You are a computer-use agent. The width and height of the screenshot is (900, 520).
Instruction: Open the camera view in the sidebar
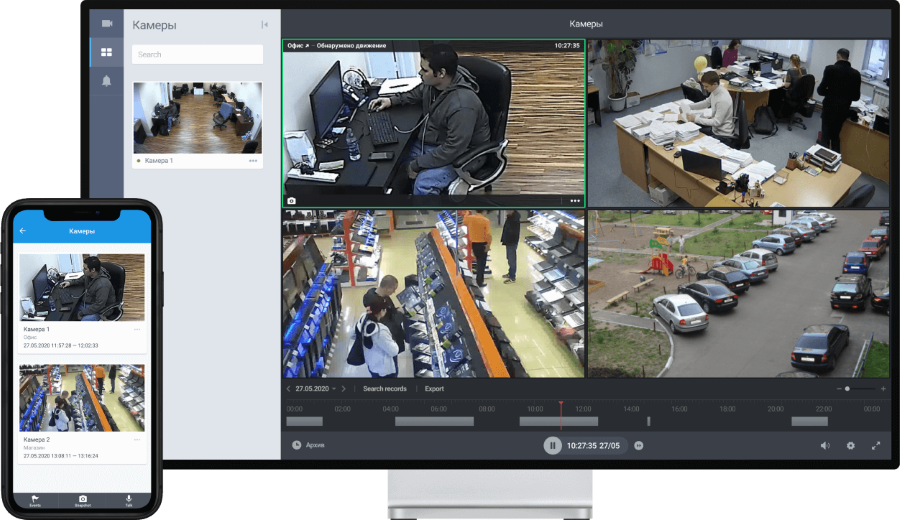pos(106,23)
